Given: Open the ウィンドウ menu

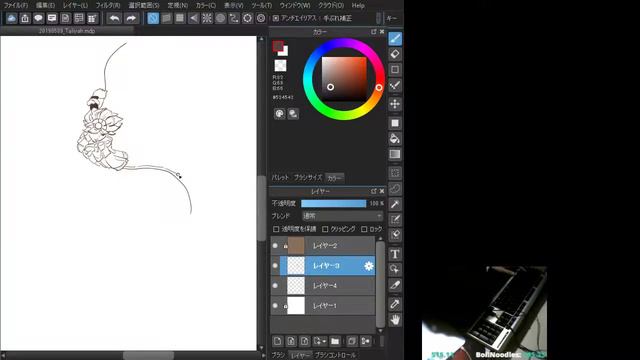Looking at the screenshot, I should pos(295,5).
